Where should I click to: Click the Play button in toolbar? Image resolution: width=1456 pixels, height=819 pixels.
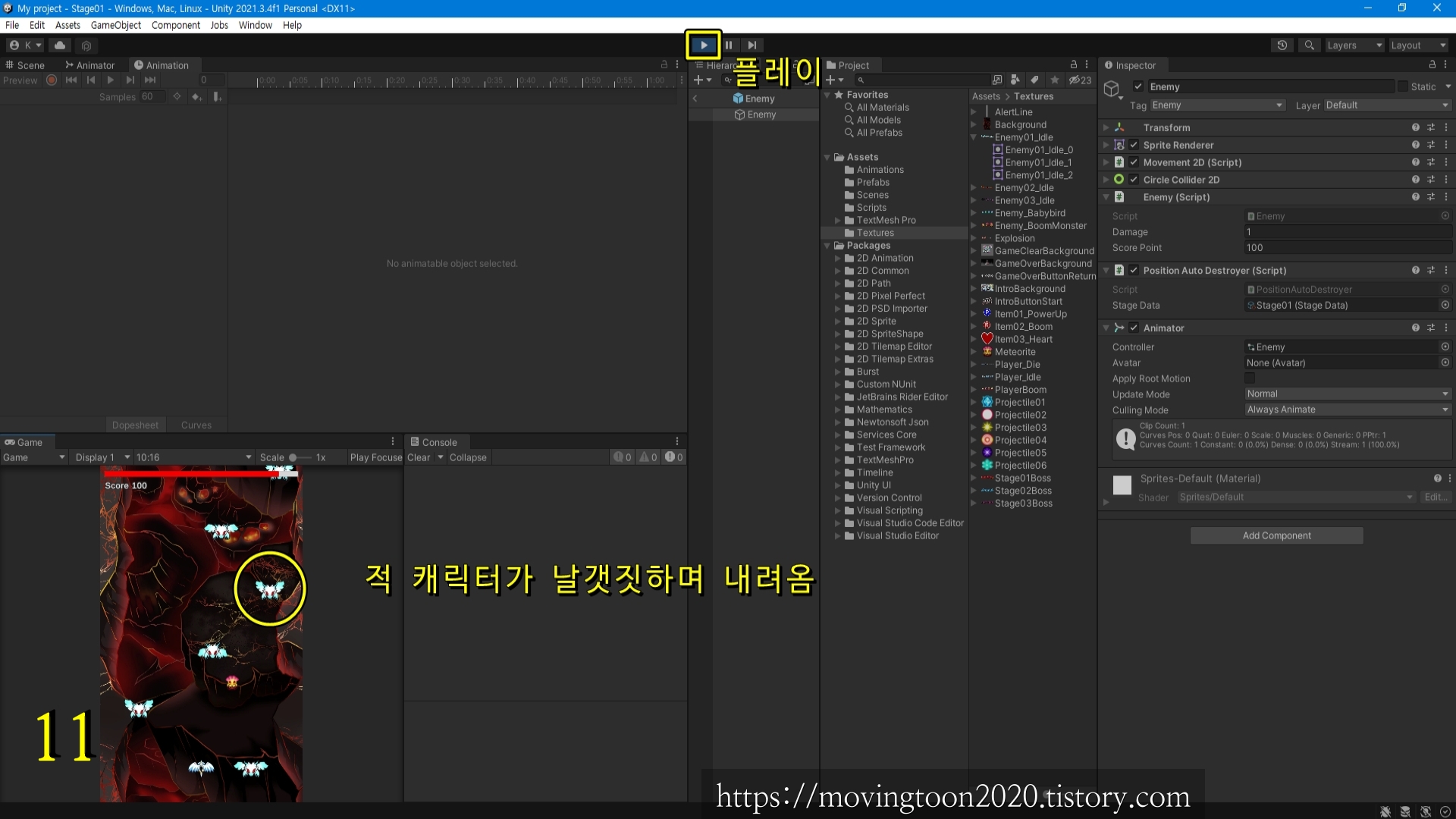point(704,45)
